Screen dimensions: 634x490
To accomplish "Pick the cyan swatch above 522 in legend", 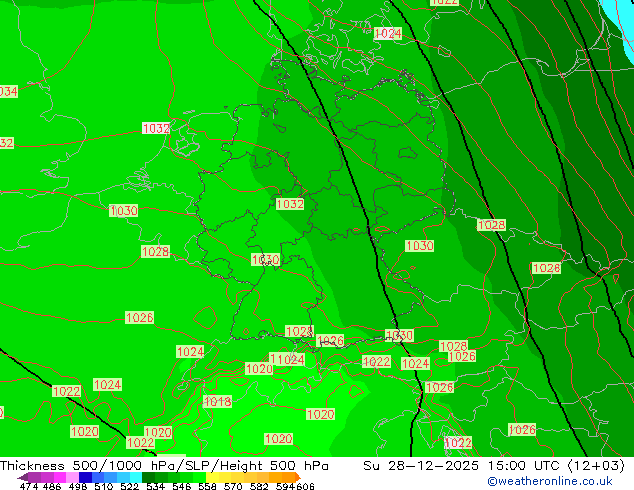I will point(136,477).
